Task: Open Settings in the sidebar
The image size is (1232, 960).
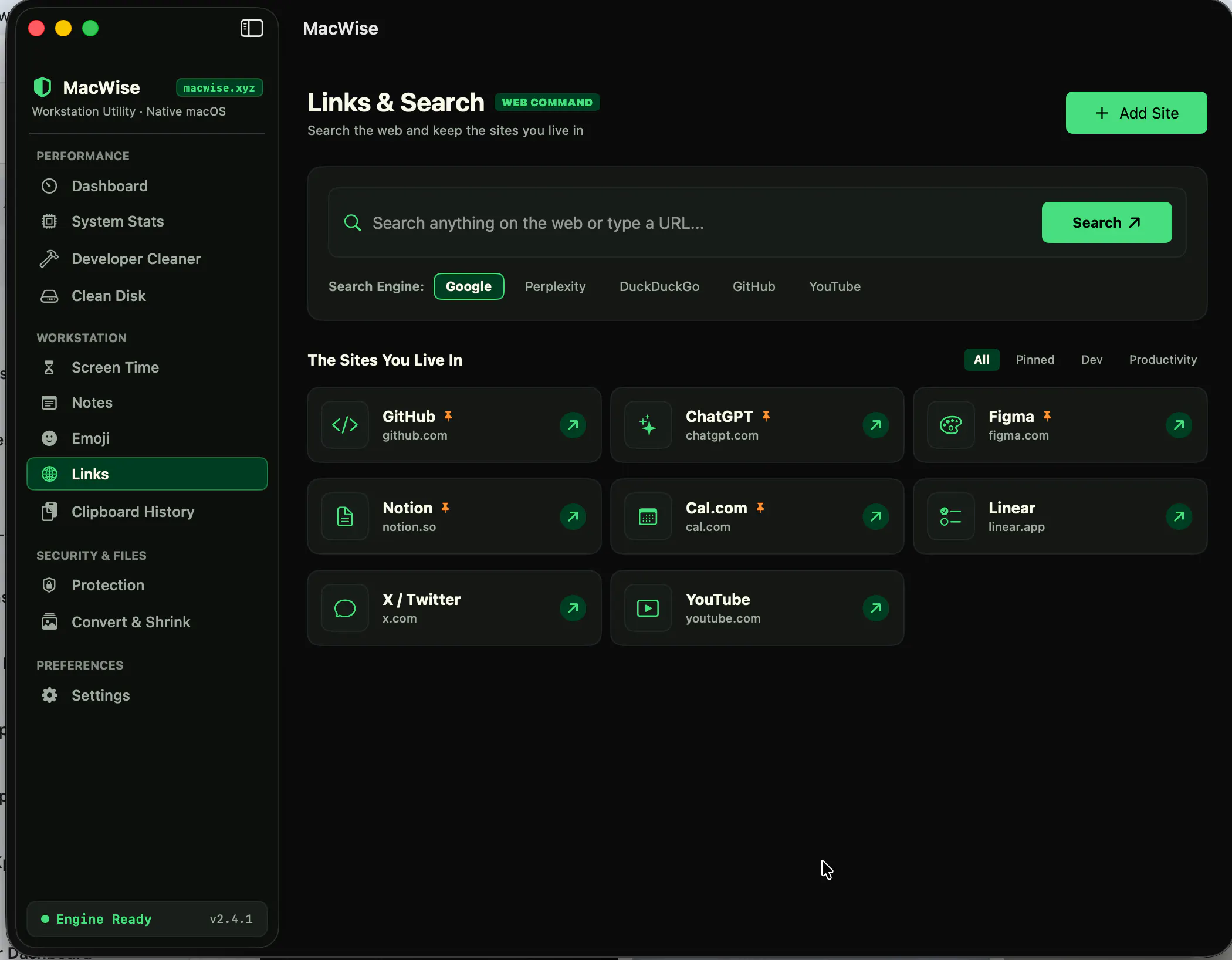Action: click(147, 695)
